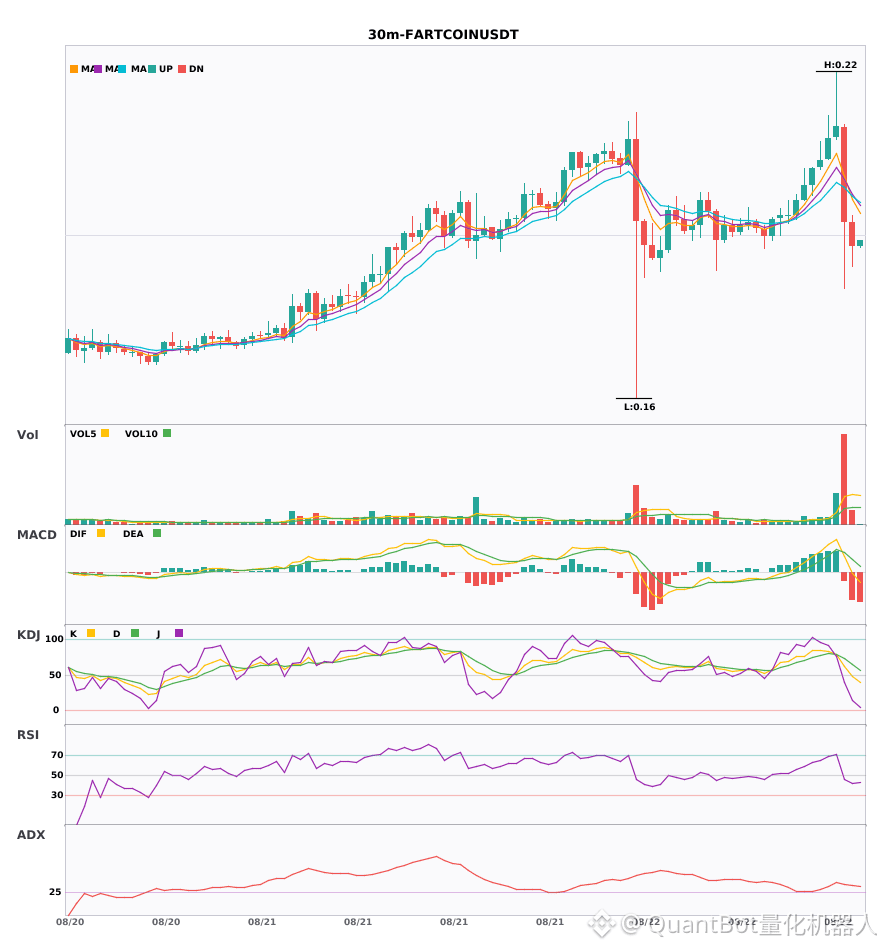
Task: Click the chart title 30m-FARTCOINUSDT
Action: (x=443, y=35)
